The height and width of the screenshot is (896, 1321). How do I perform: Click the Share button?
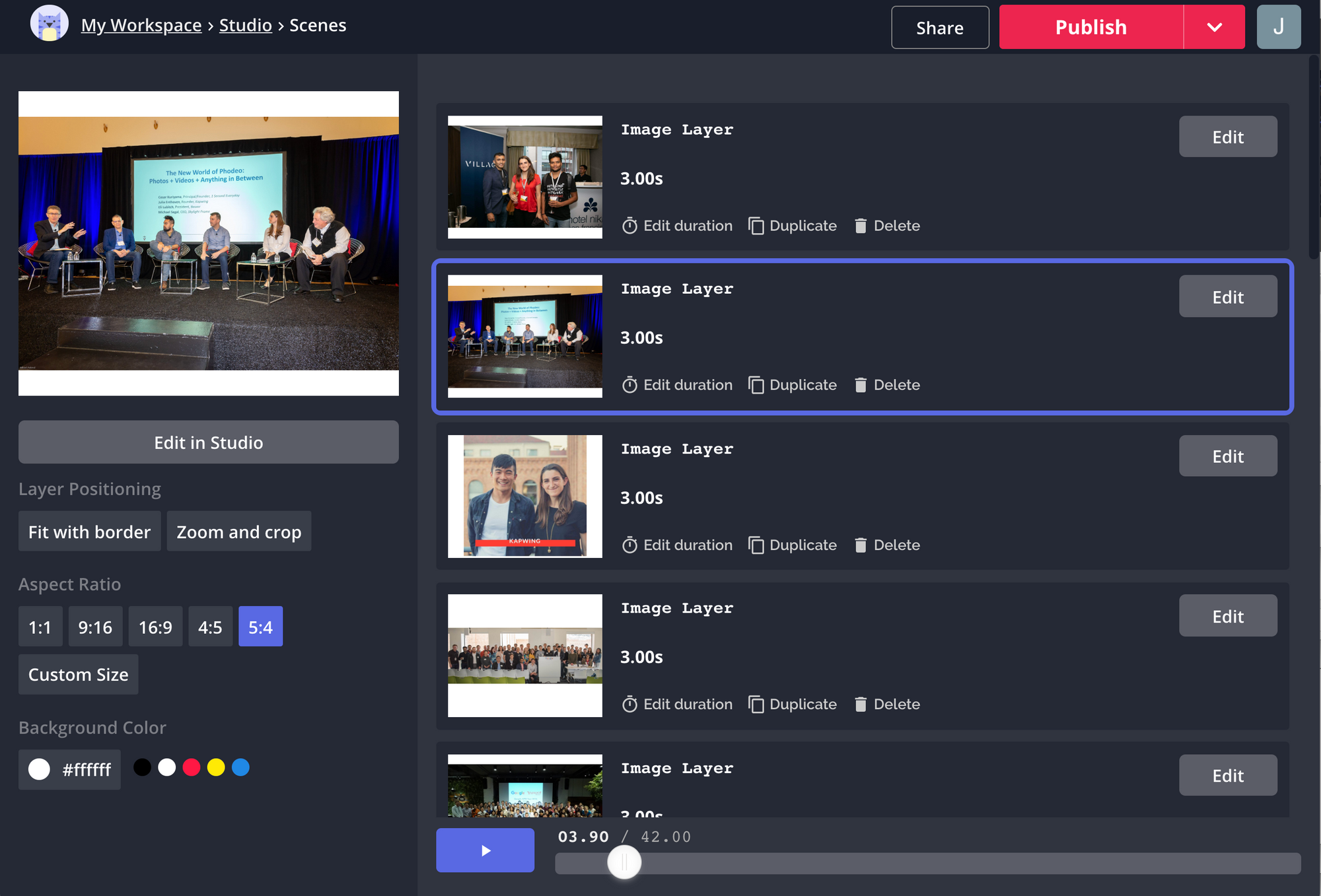pos(939,28)
